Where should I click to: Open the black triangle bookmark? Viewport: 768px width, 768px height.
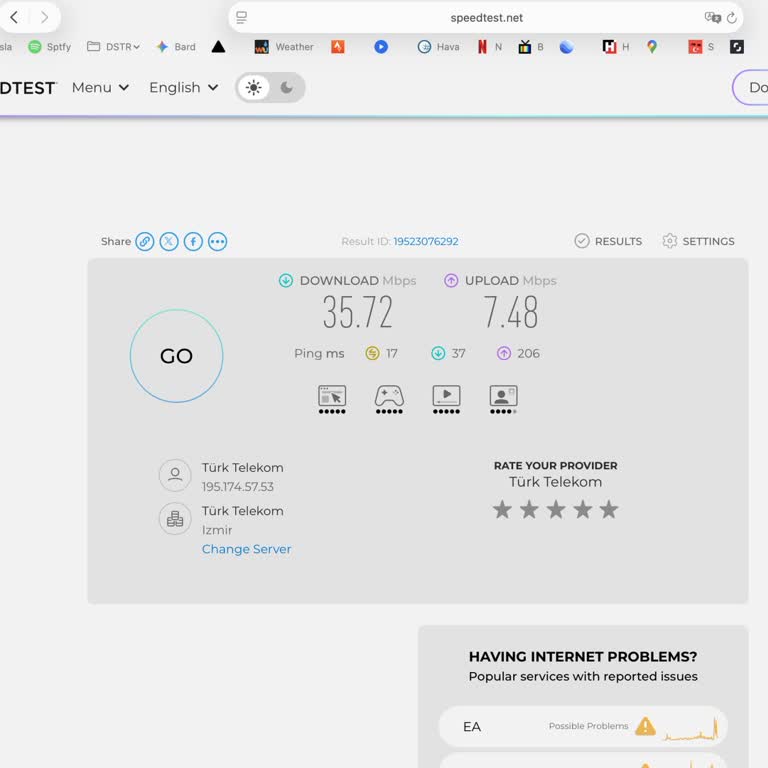(218, 47)
